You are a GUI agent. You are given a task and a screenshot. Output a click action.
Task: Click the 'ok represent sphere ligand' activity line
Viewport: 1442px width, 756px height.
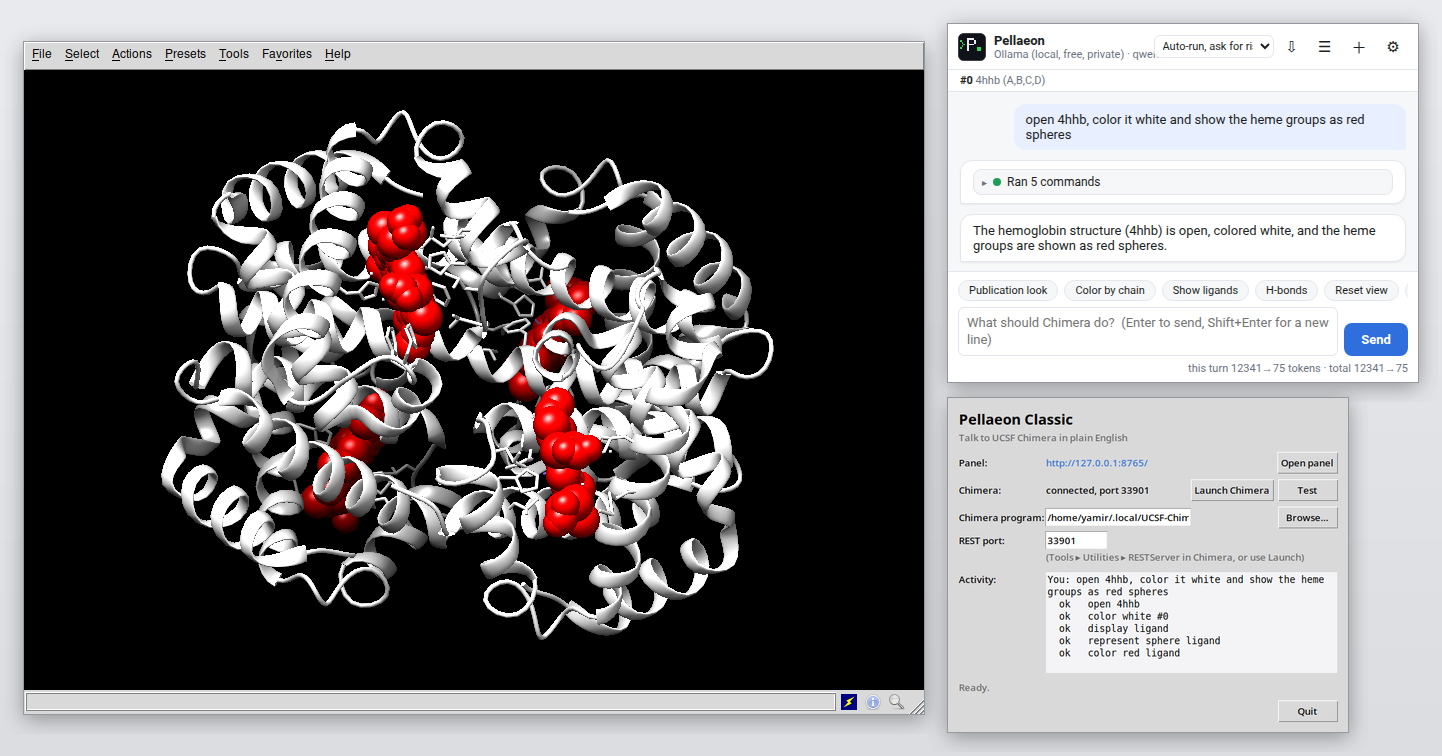click(x=1139, y=641)
